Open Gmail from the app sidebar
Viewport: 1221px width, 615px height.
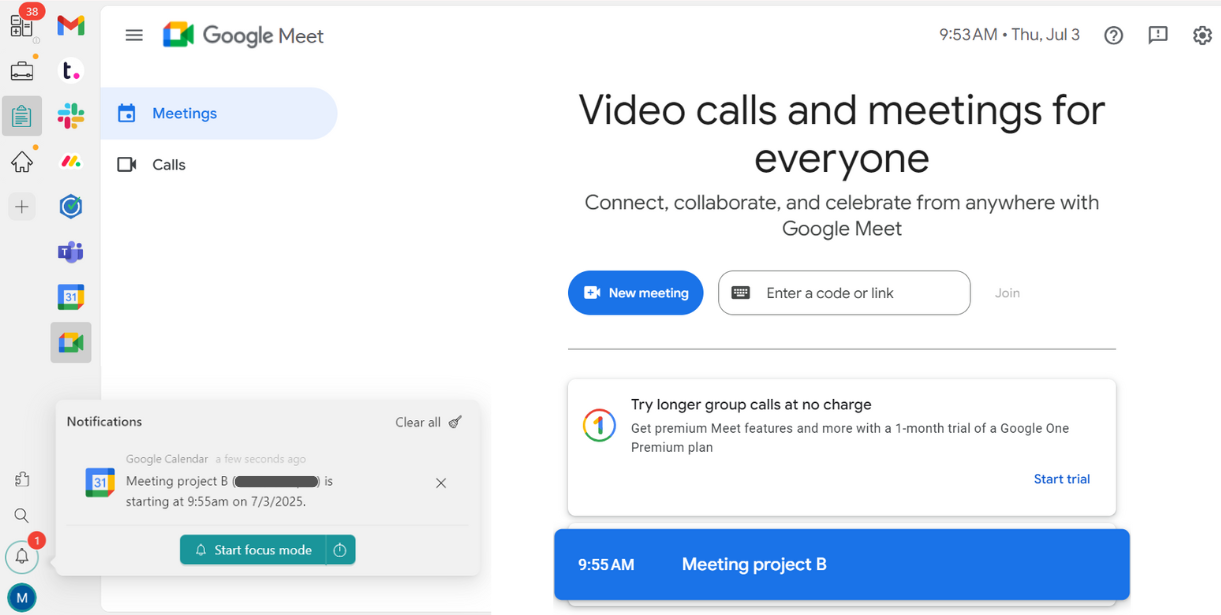(x=71, y=26)
